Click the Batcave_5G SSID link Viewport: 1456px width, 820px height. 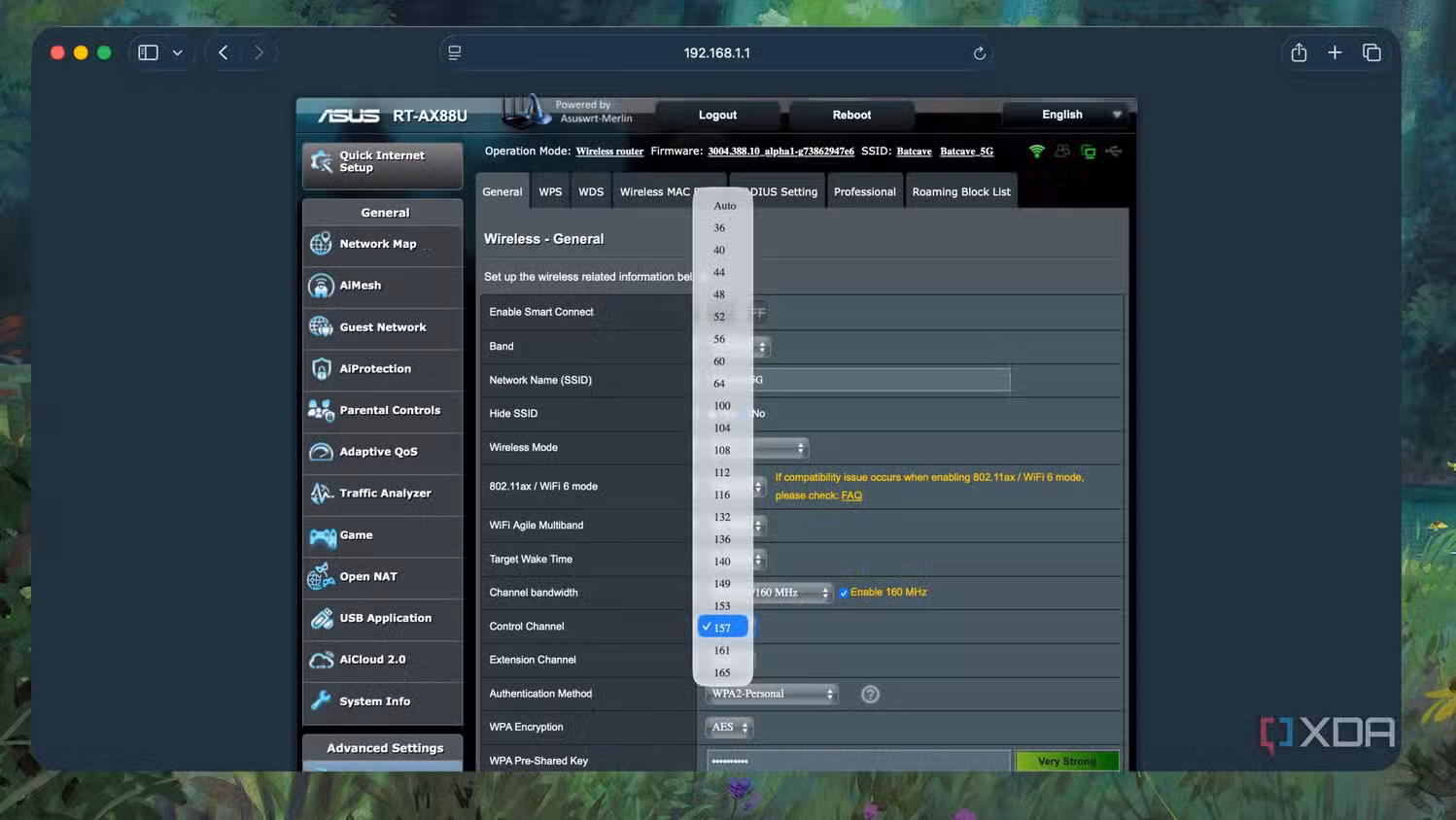[966, 152]
